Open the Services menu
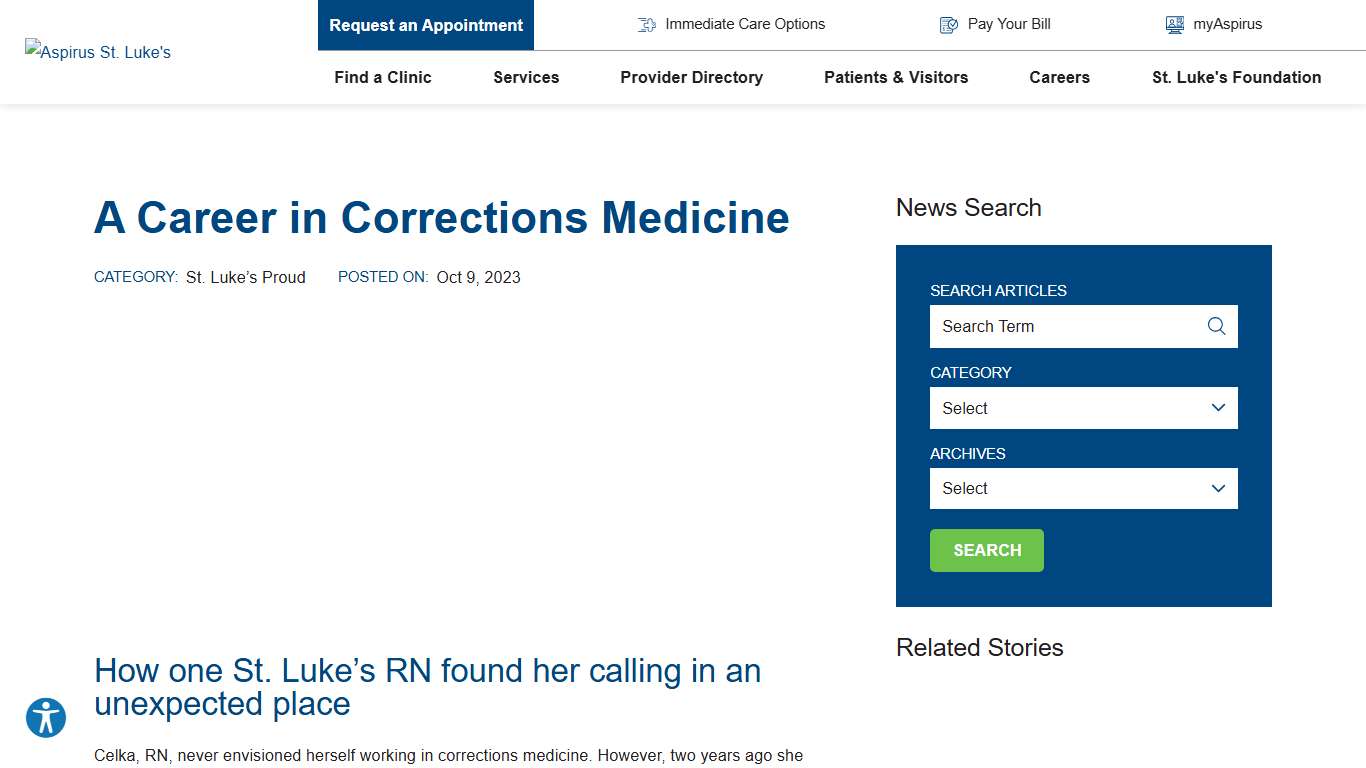Viewport: 1366px width, 768px height. [525, 77]
